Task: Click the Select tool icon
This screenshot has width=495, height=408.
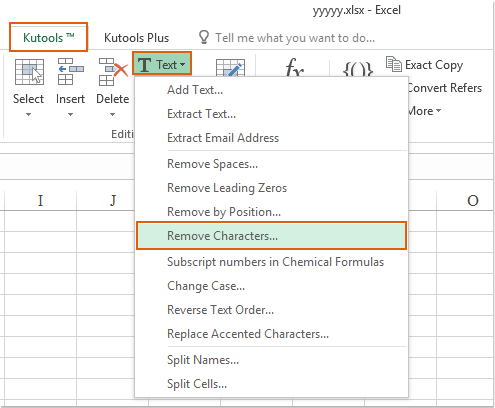Action: click(29, 71)
